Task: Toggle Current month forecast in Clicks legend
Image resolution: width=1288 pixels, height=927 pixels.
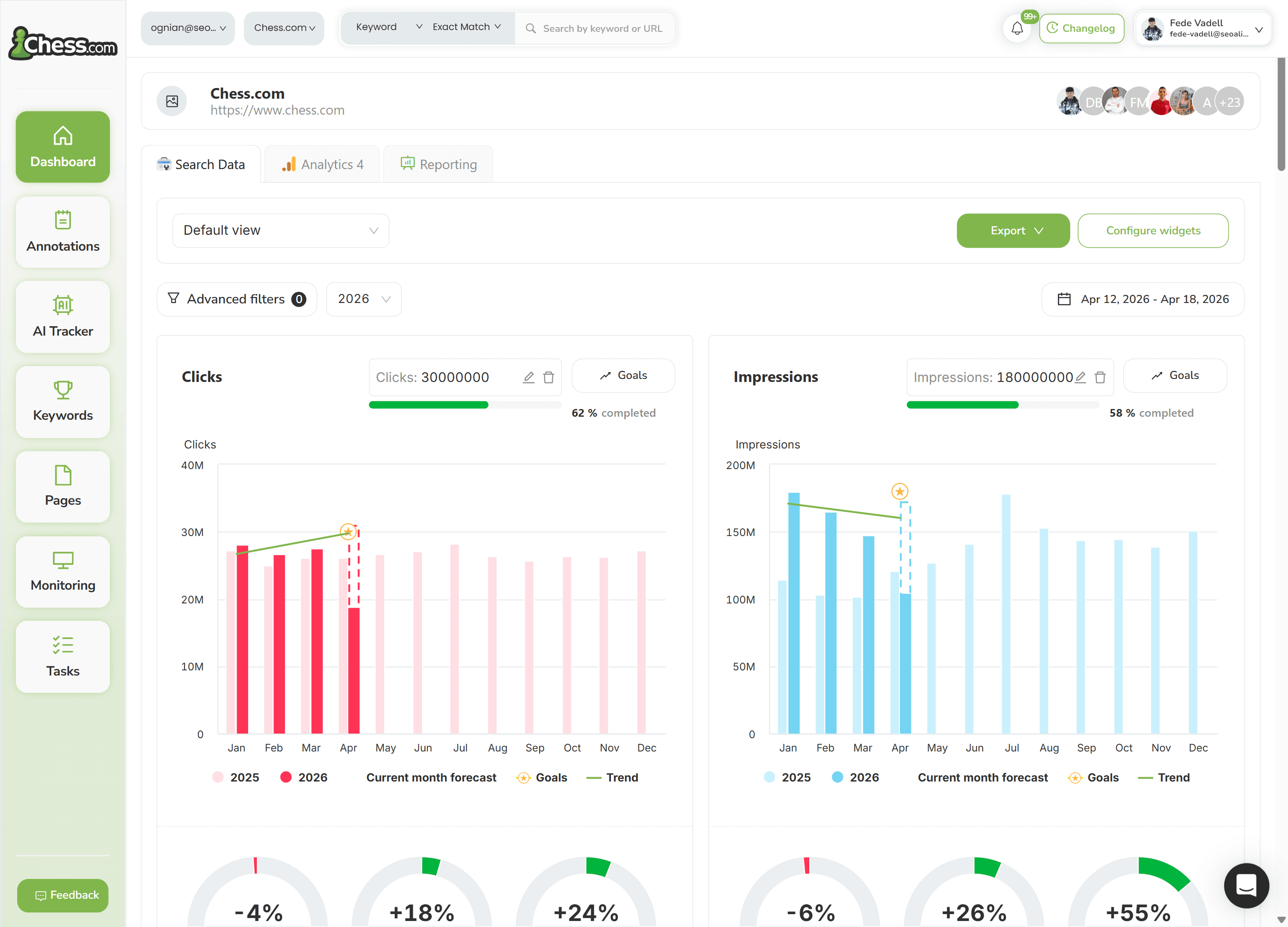Action: click(x=431, y=777)
